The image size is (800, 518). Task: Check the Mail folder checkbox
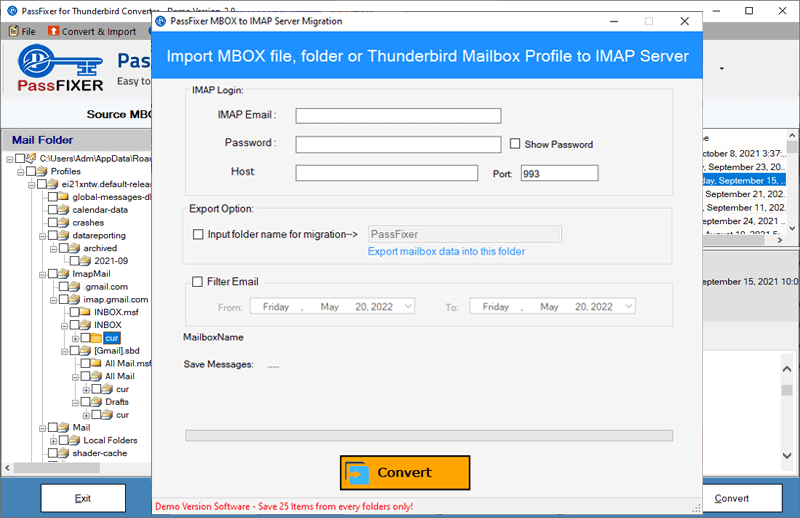tap(53, 427)
